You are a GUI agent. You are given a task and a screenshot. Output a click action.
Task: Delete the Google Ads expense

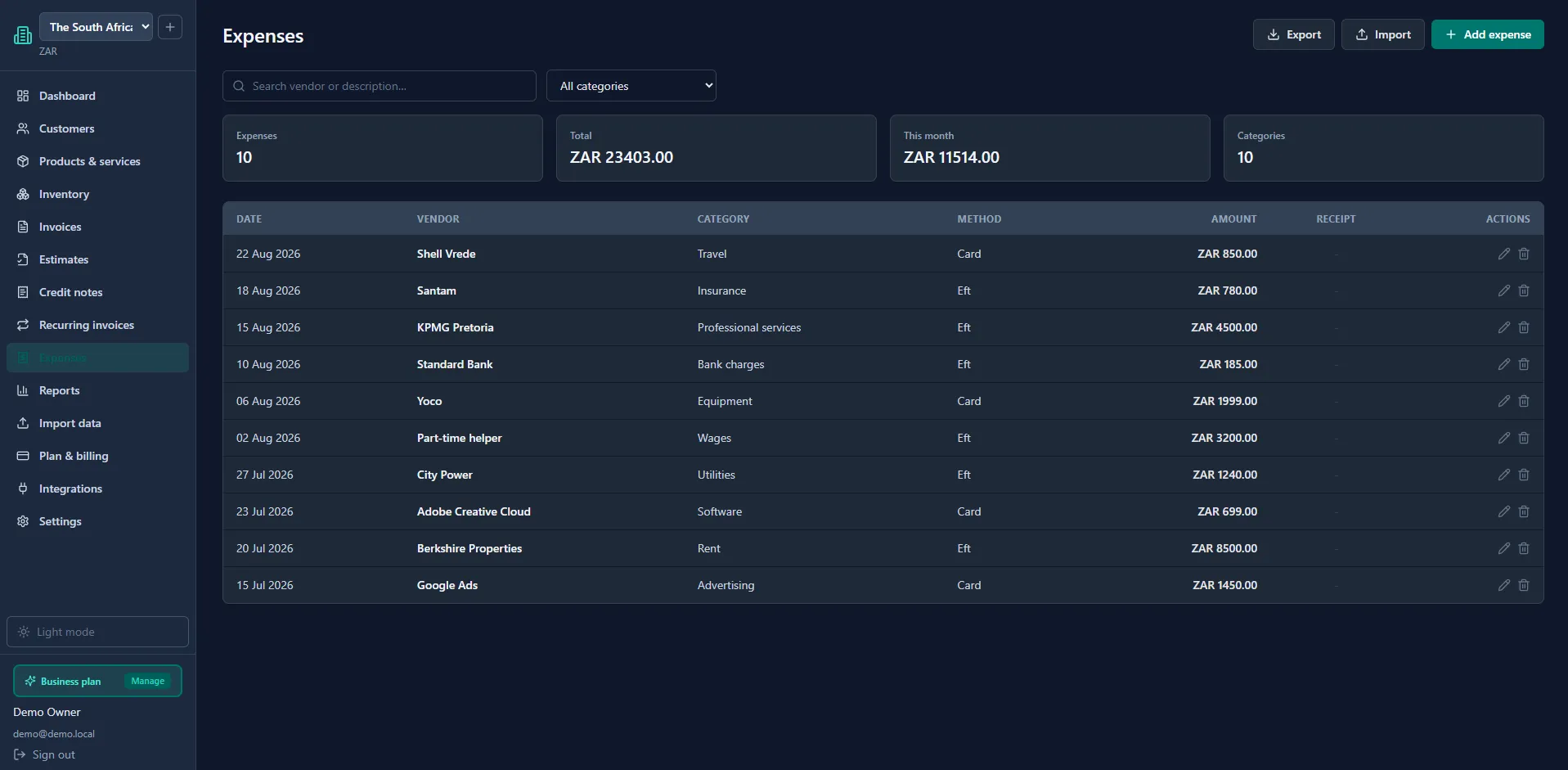(x=1524, y=585)
